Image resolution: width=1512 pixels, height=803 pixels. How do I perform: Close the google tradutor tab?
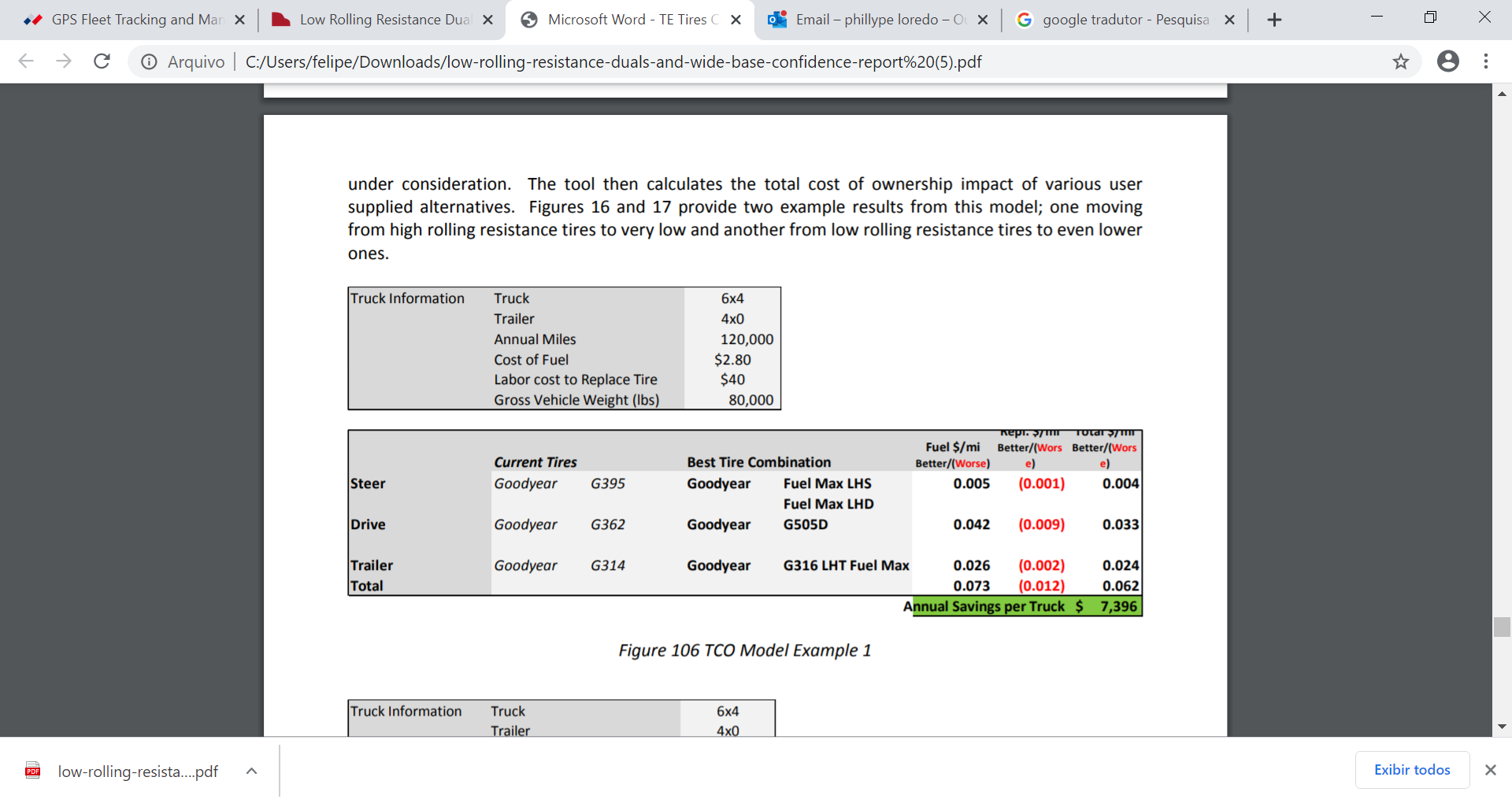[x=1229, y=20]
